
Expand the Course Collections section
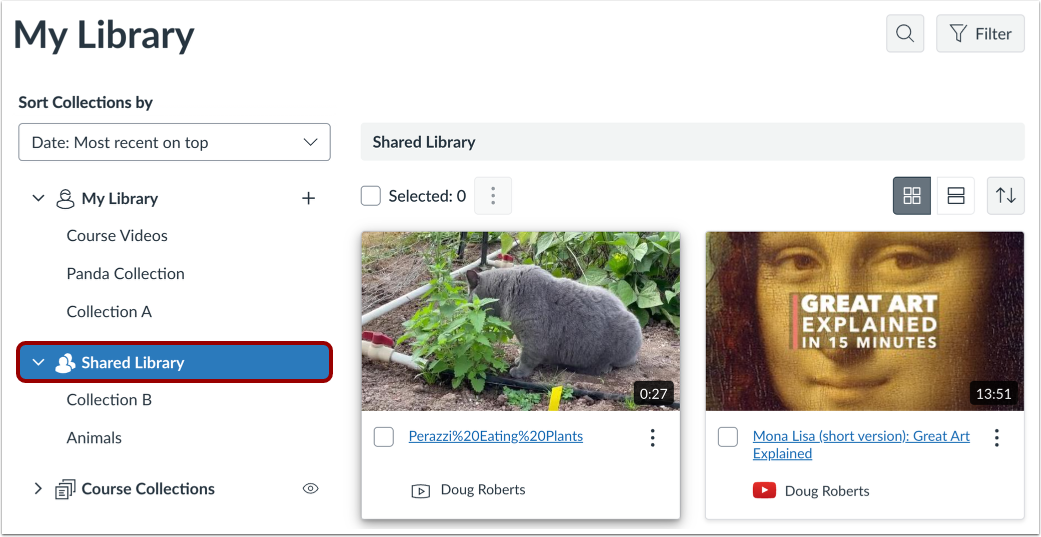[39, 489]
